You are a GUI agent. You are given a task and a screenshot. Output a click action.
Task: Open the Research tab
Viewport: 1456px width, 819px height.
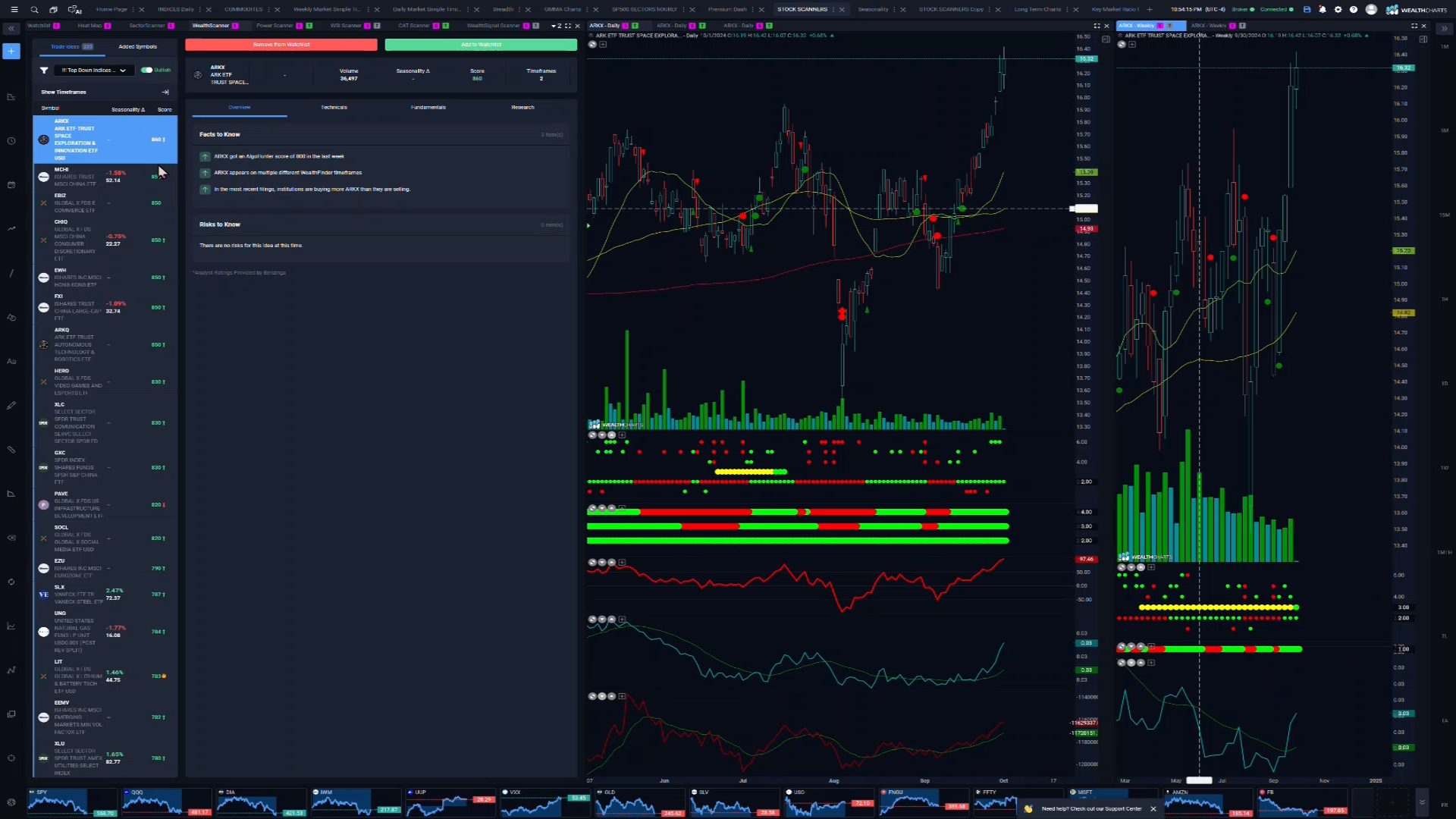click(522, 108)
